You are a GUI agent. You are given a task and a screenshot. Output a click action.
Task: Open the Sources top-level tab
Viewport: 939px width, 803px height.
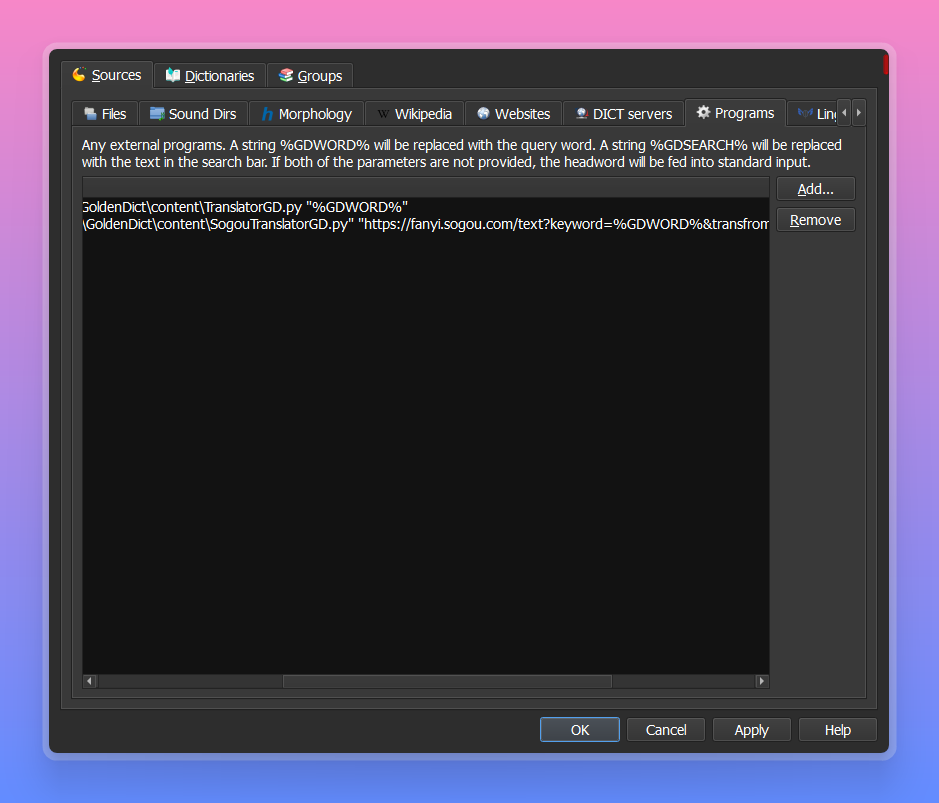coord(107,75)
